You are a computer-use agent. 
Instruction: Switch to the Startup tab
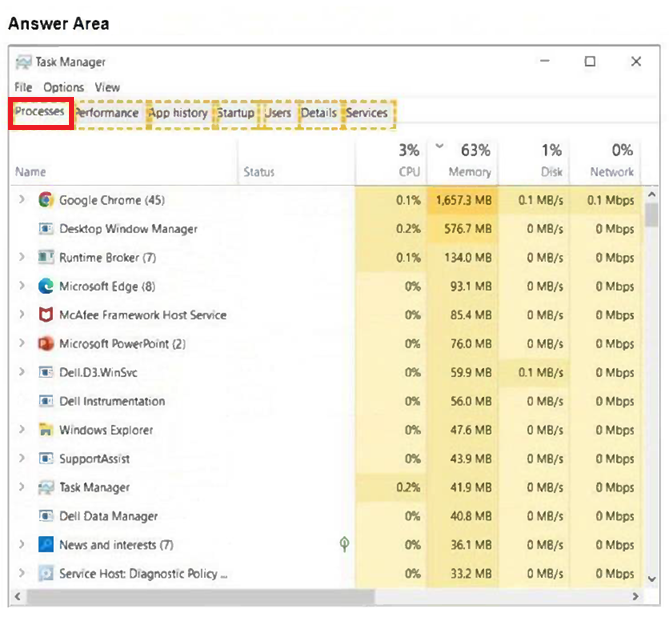tap(236, 114)
